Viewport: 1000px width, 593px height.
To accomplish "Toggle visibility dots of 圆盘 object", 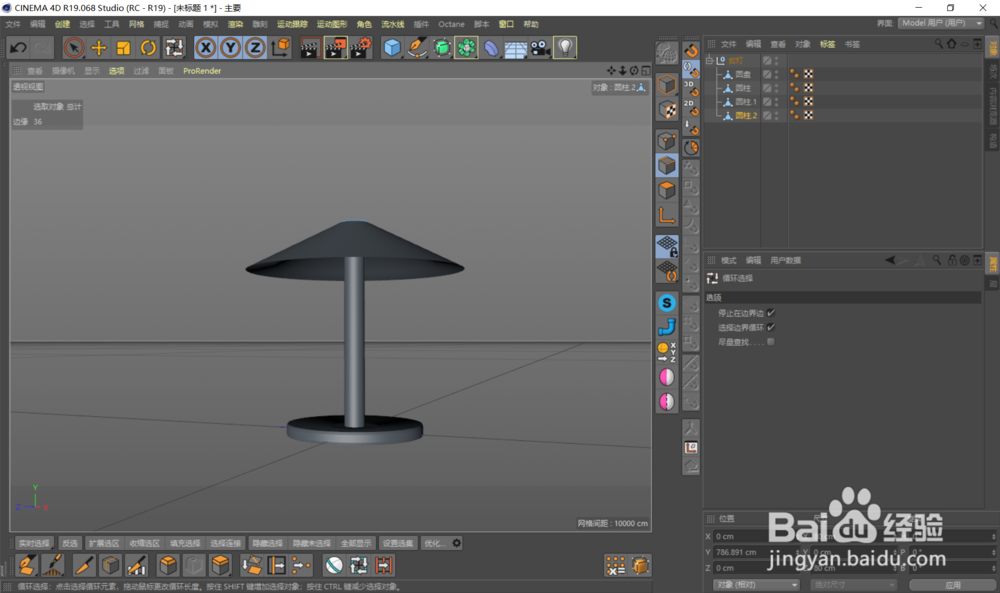I will pyautogui.click(x=776, y=75).
